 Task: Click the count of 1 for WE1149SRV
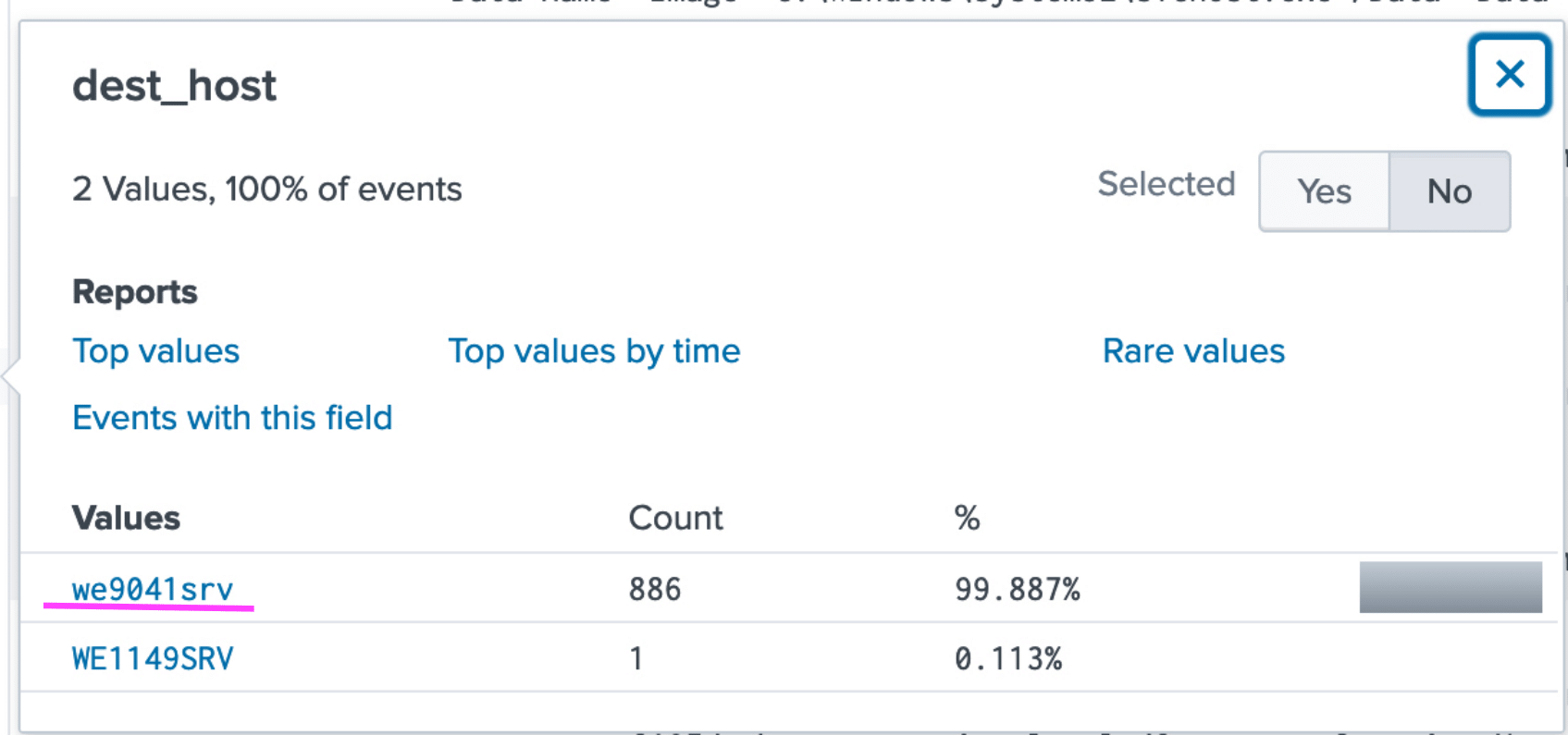click(636, 658)
